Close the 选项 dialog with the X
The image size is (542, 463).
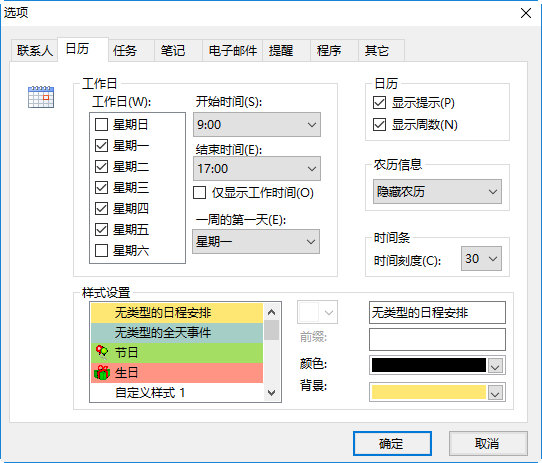tap(526, 13)
